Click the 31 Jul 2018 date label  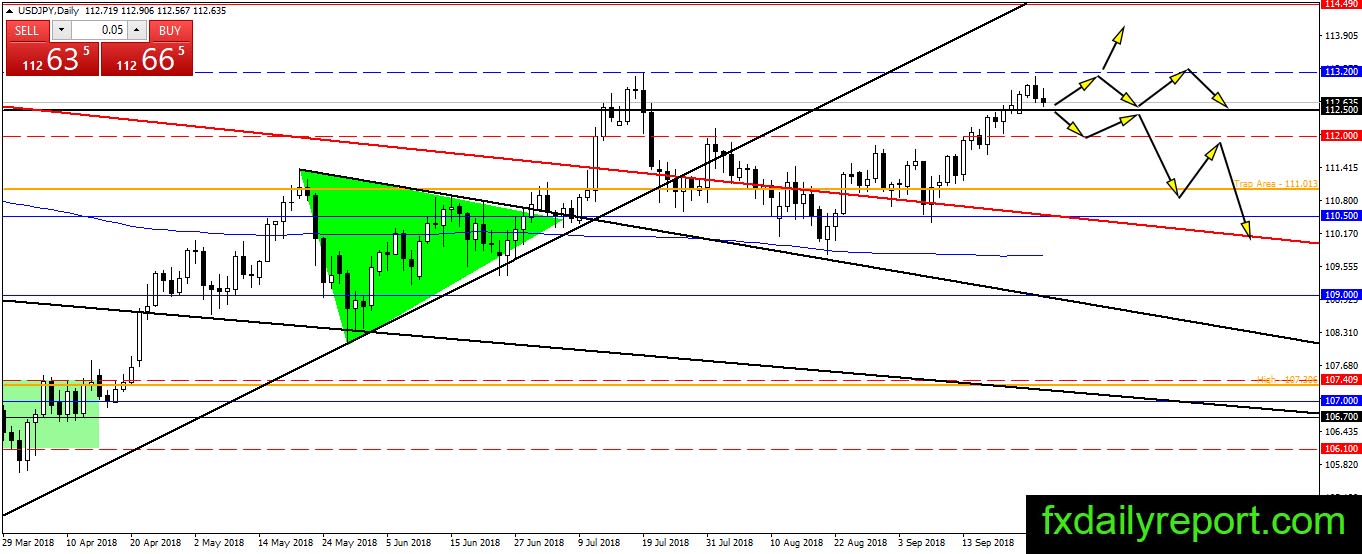pyautogui.click(x=730, y=543)
